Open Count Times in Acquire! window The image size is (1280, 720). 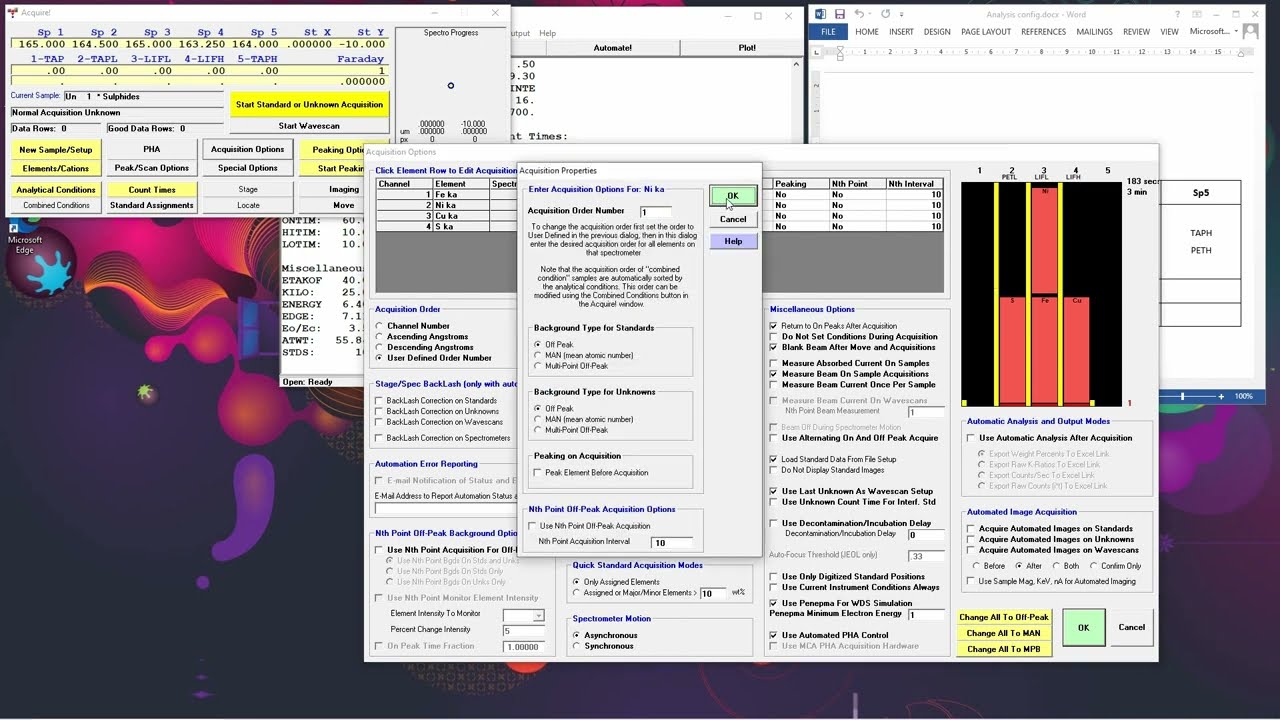click(152, 189)
